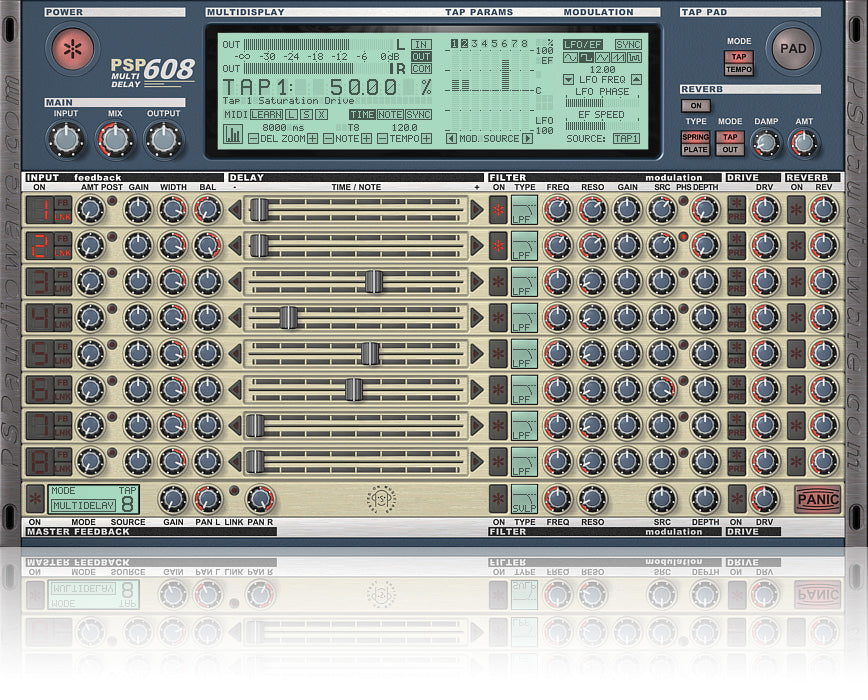This screenshot has width=868, height=700.
Task: Go to next MOD. SOURCE
Action: 528,138
